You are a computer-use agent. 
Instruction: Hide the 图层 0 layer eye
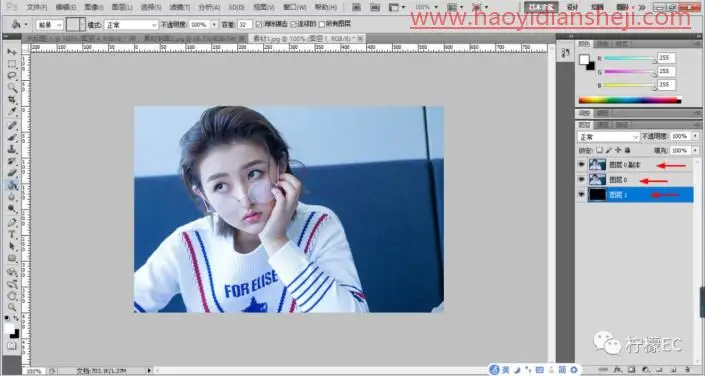(581, 180)
